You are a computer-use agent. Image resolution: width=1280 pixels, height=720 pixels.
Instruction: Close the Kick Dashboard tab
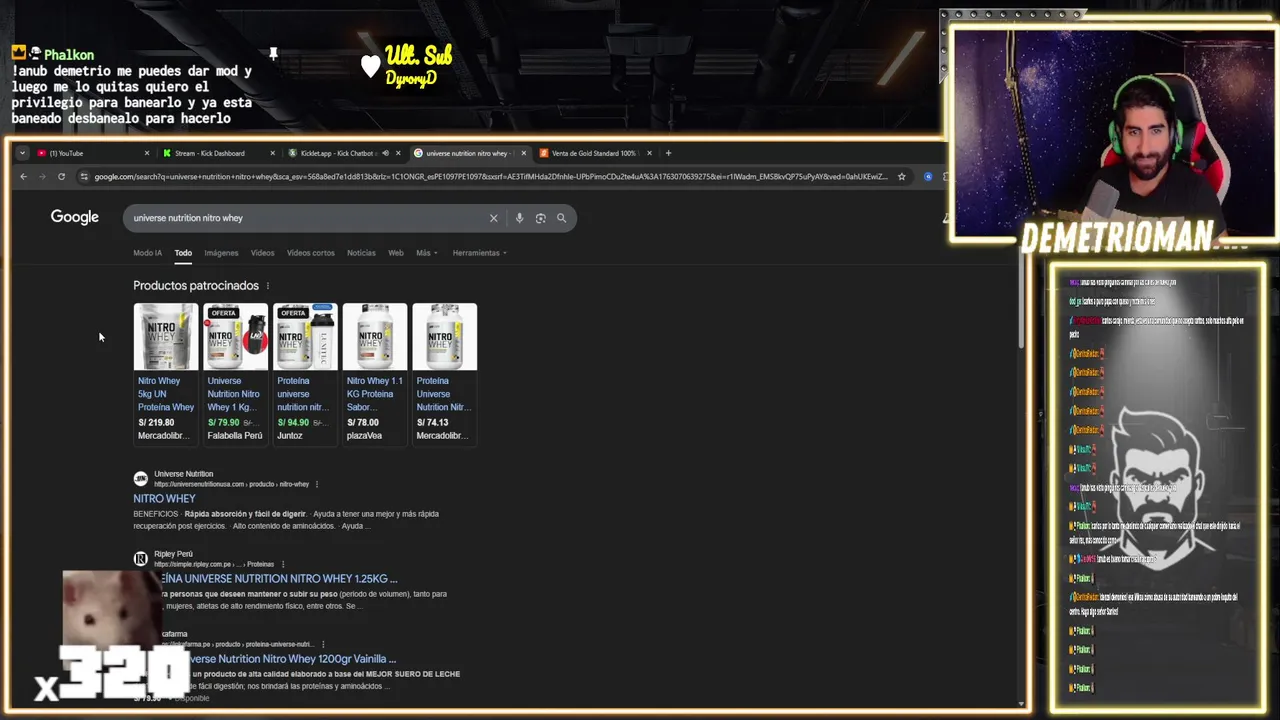272,153
